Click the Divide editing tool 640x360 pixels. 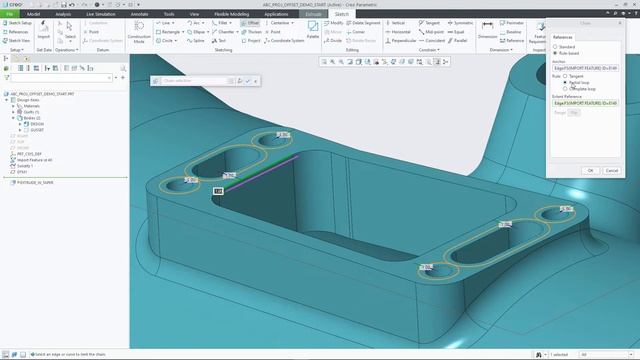tap(333, 41)
